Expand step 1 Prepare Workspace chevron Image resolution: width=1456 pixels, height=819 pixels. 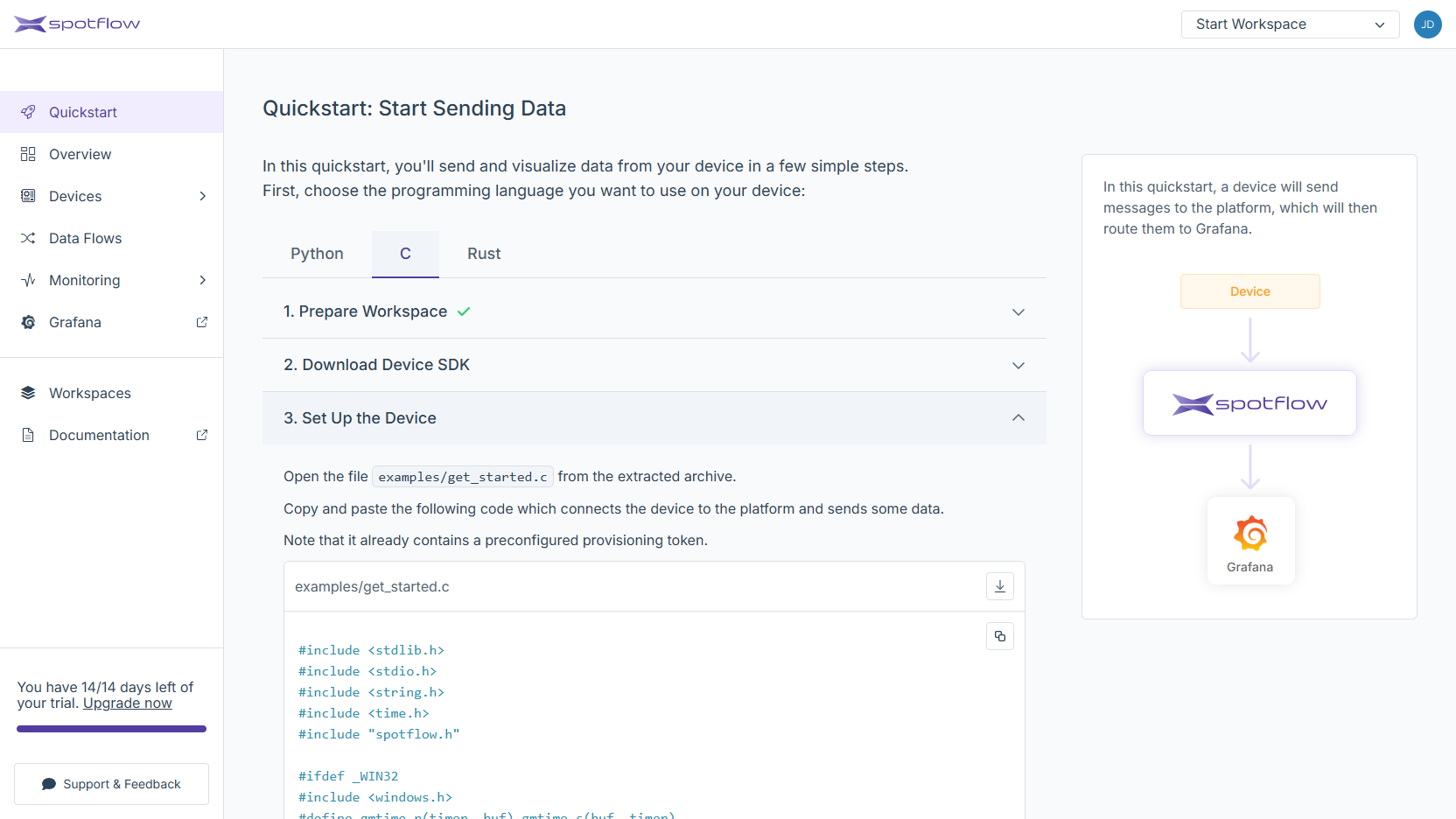pyautogui.click(x=1018, y=312)
